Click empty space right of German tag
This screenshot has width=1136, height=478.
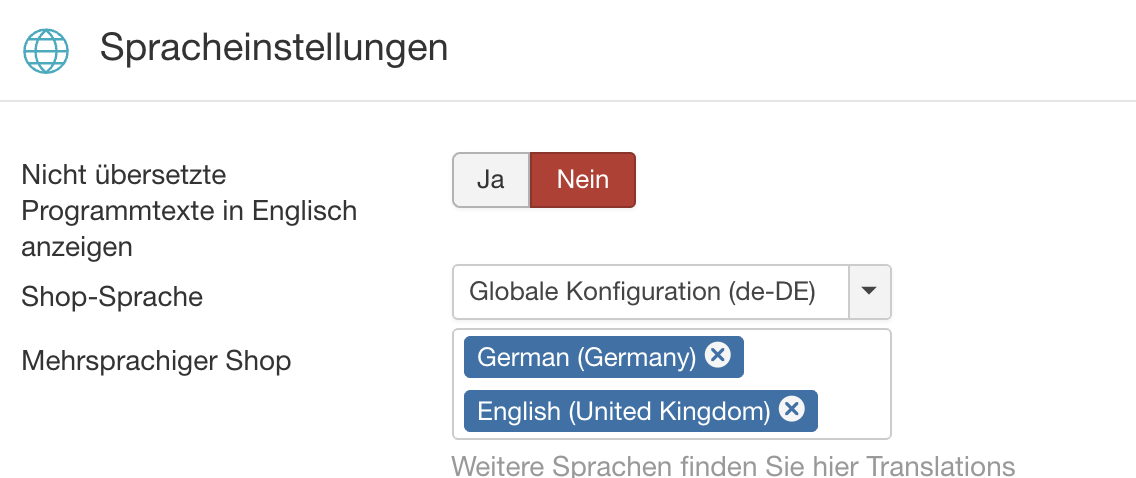point(815,357)
